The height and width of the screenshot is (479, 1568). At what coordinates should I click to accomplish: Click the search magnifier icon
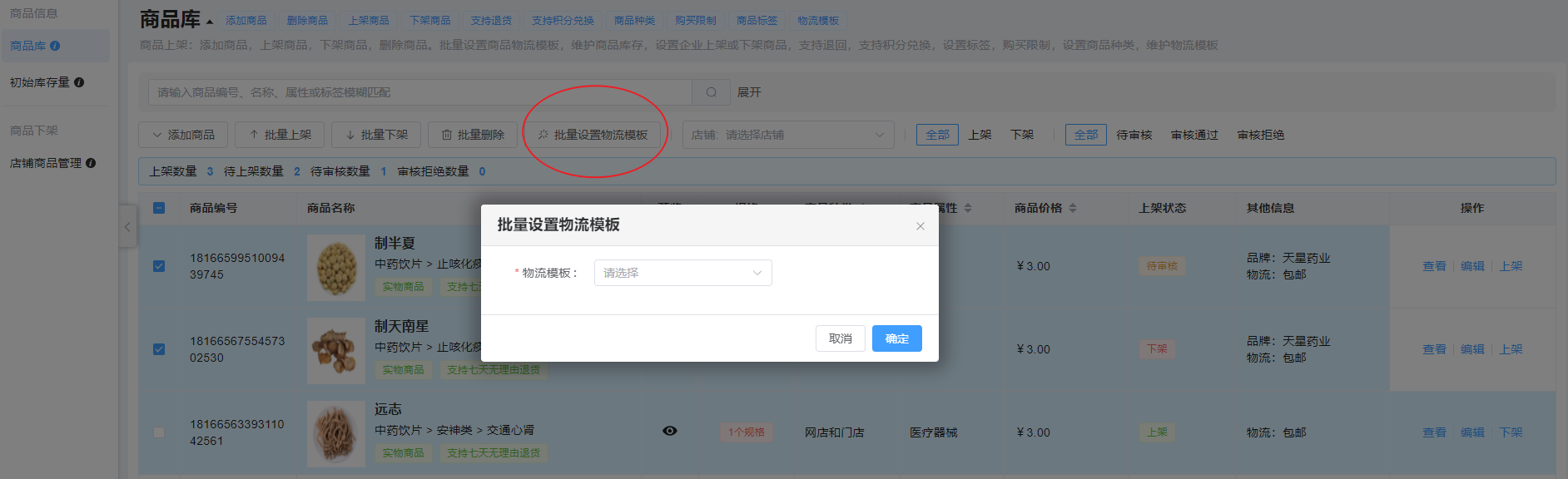[711, 92]
